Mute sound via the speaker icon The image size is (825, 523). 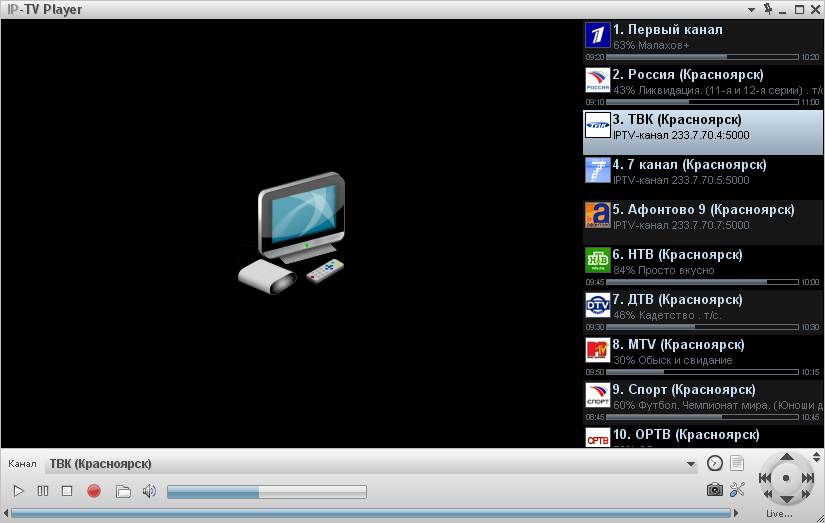[150, 491]
